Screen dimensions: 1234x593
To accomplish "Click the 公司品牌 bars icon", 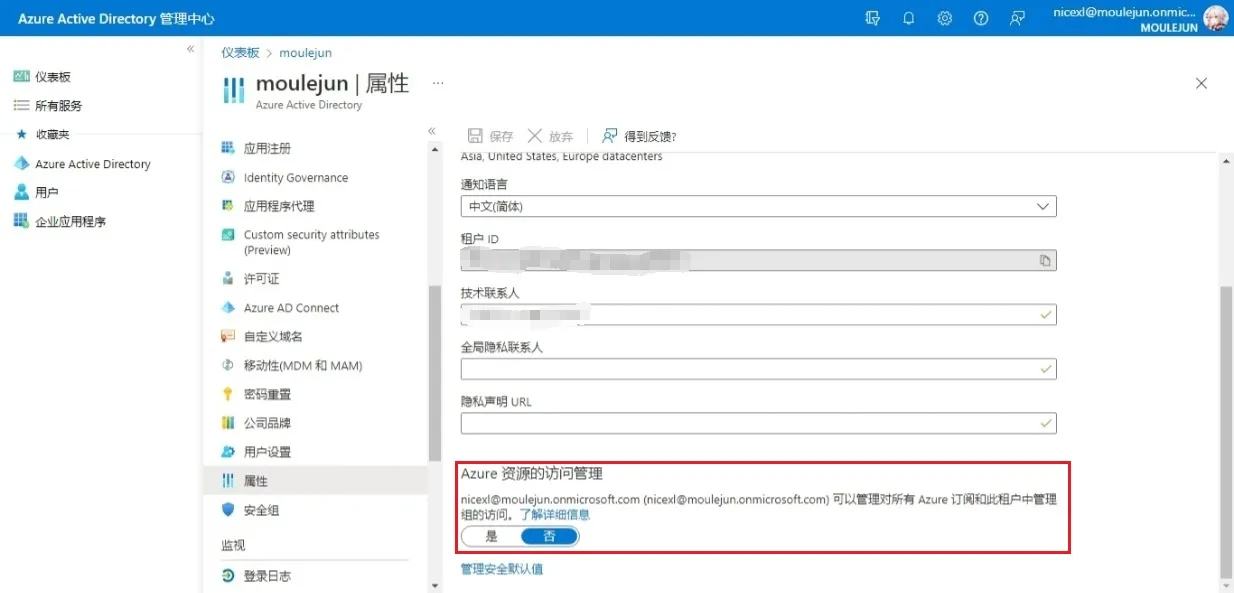I will coord(228,423).
